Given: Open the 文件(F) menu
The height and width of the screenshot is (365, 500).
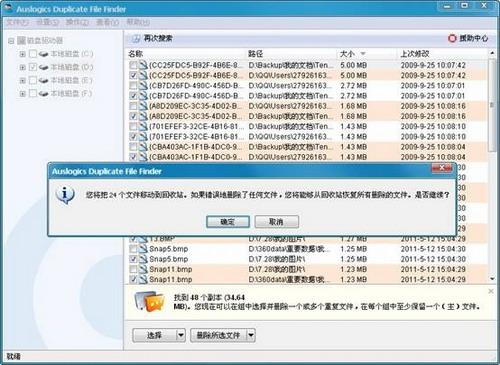Looking at the screenshot, I should [x=18, y=23].
